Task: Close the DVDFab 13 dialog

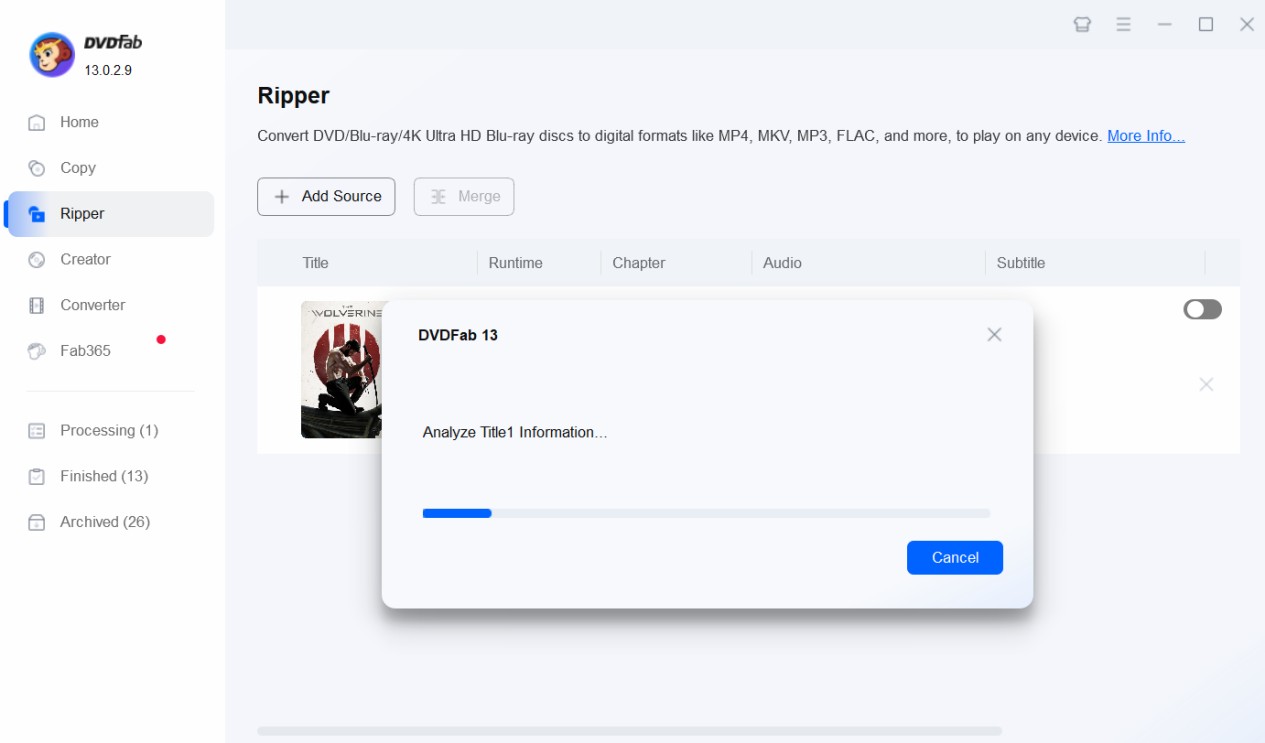Action: coord(994,335)
